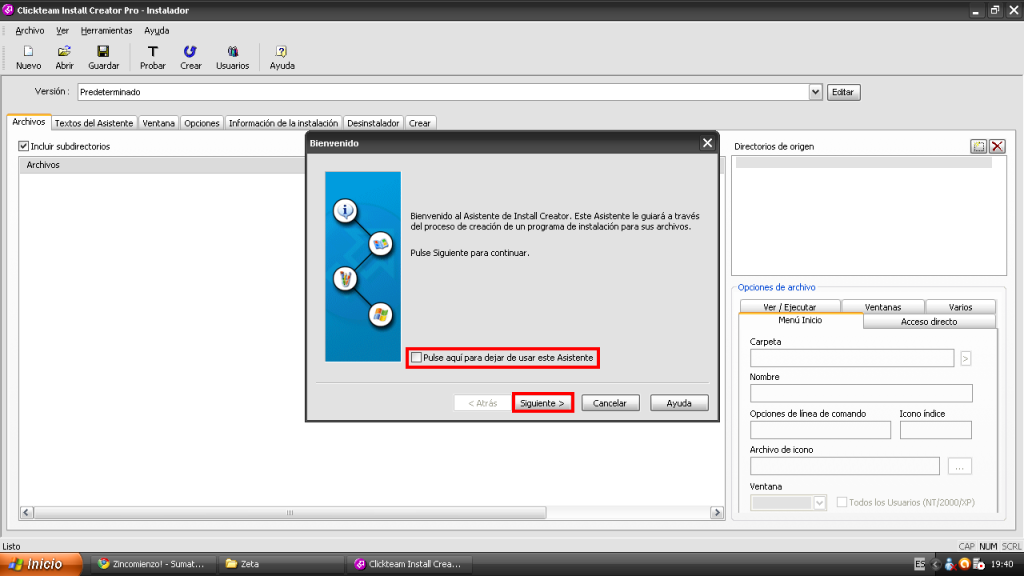
Task: Click the Inicio start button
Action: tap(41, 564)
